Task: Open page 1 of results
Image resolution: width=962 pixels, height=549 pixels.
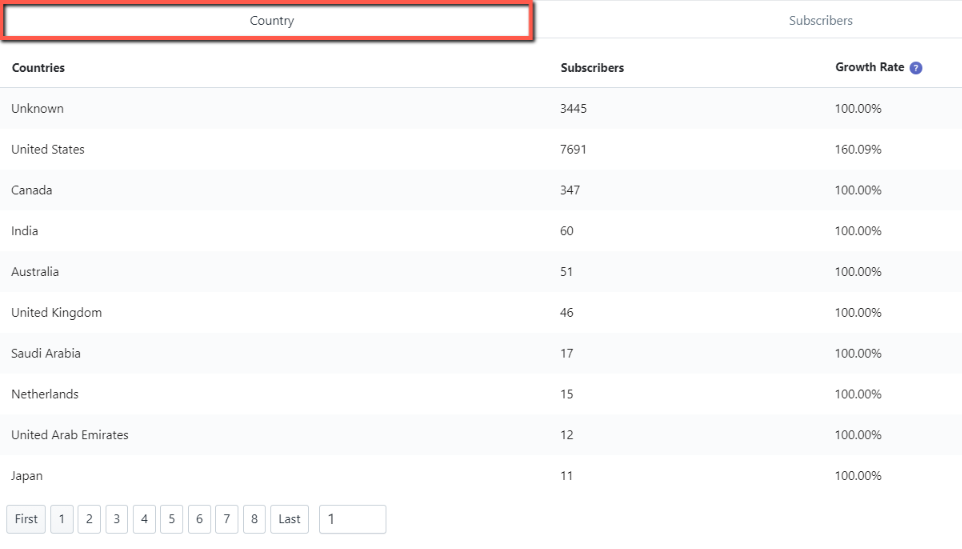Action: 61,519
